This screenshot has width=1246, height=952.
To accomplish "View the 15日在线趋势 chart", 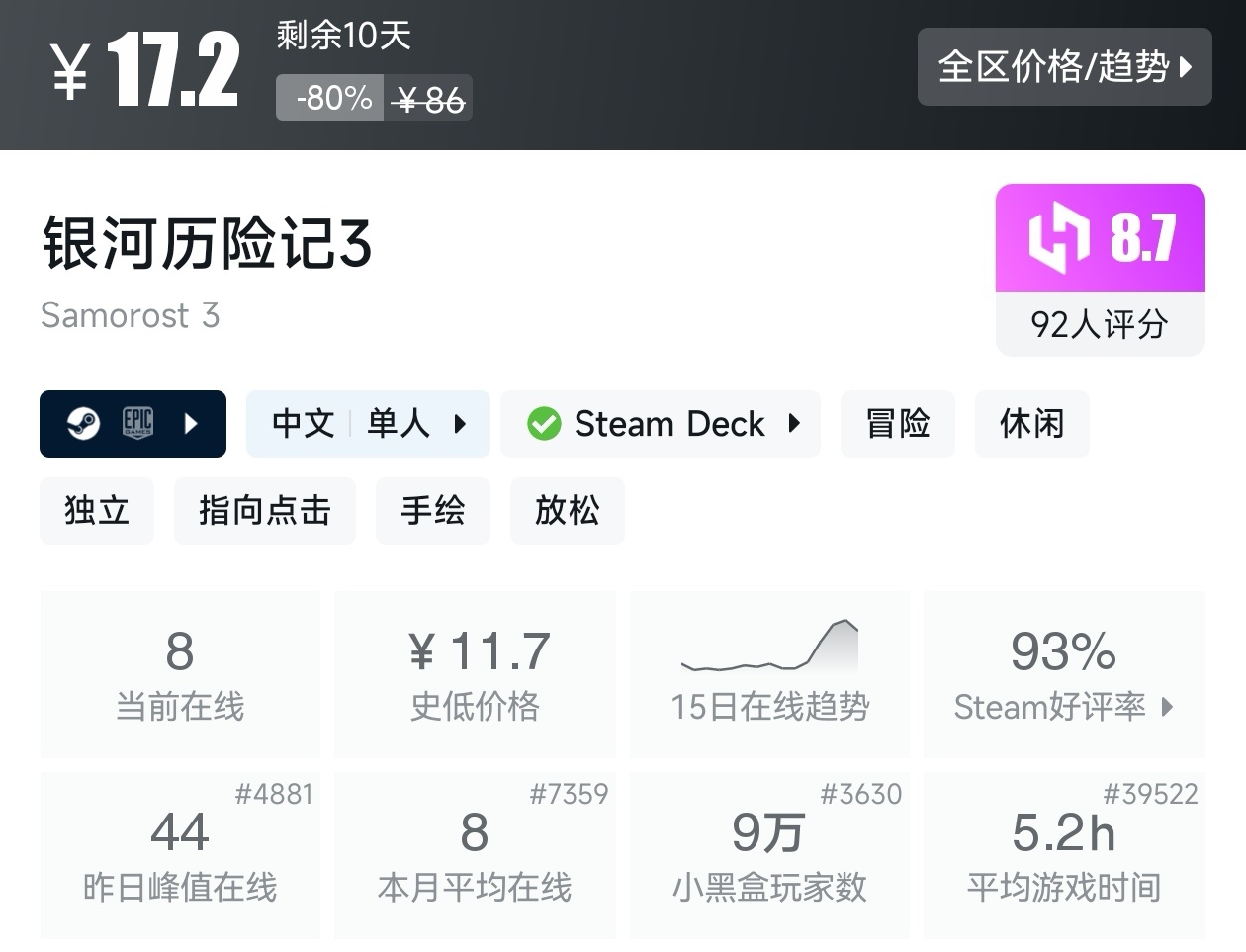I will pyautogui.click(x=769, y=675).
